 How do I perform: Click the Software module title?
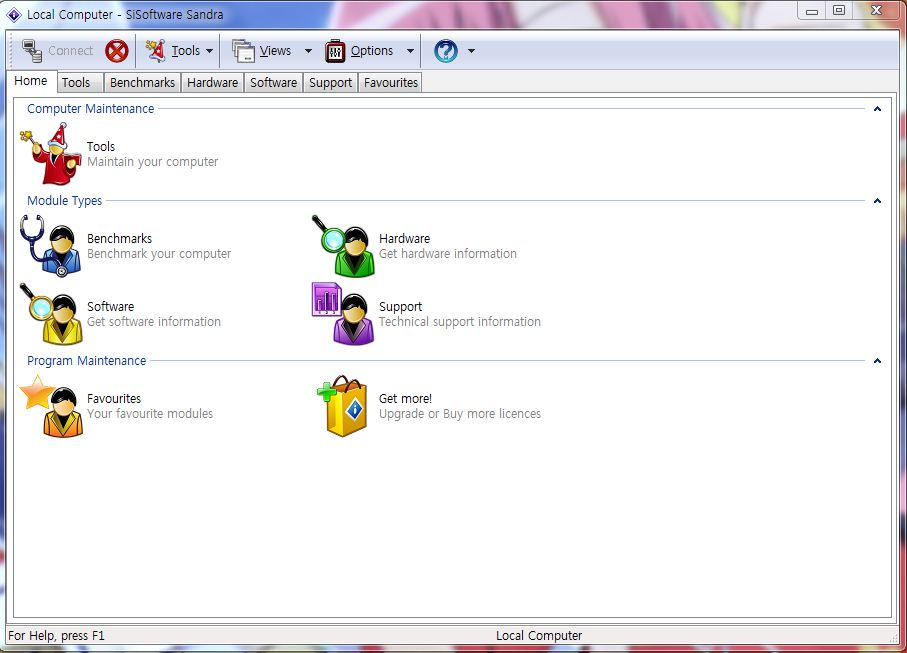(x=110, y=307)
